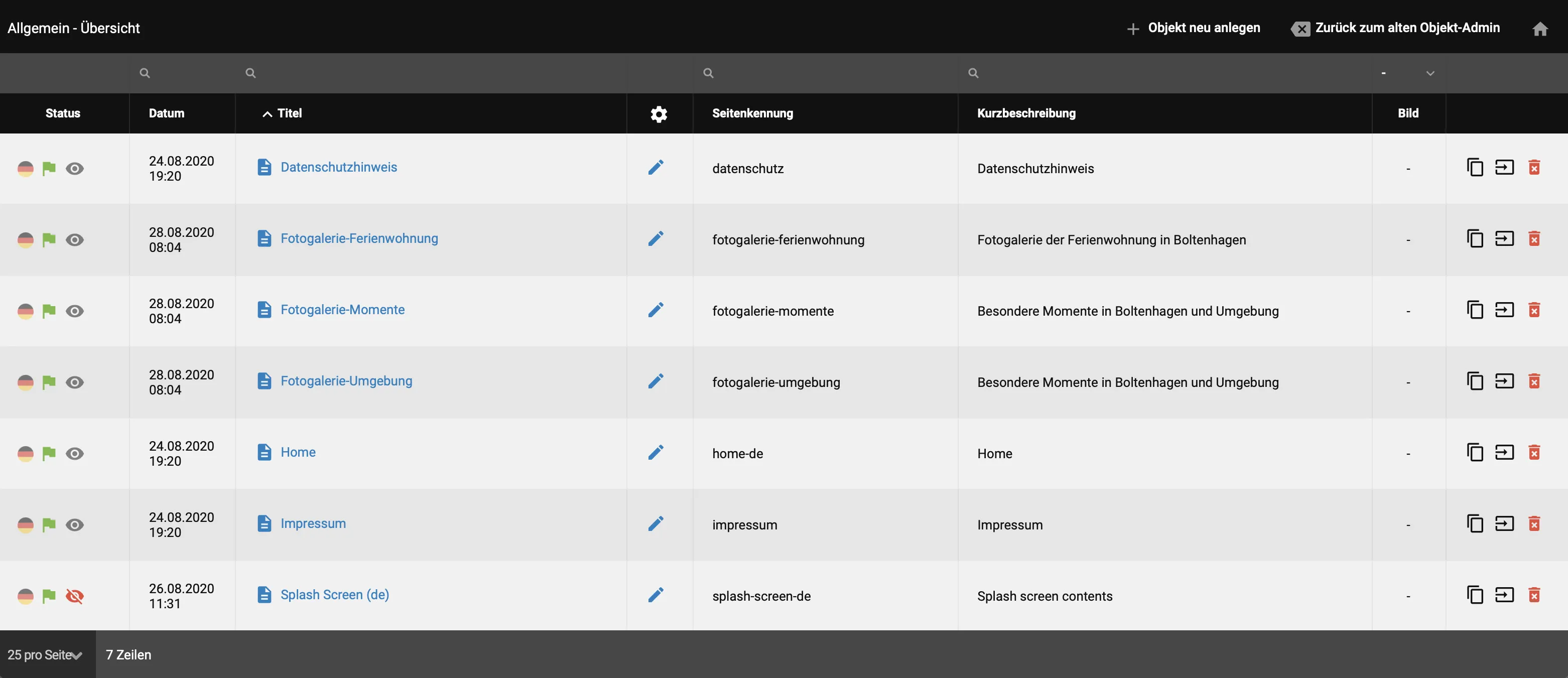Edit Home entry with the pencil icon
The width and height of the screenshot is (1568, 678).
(x=656, y=452)
